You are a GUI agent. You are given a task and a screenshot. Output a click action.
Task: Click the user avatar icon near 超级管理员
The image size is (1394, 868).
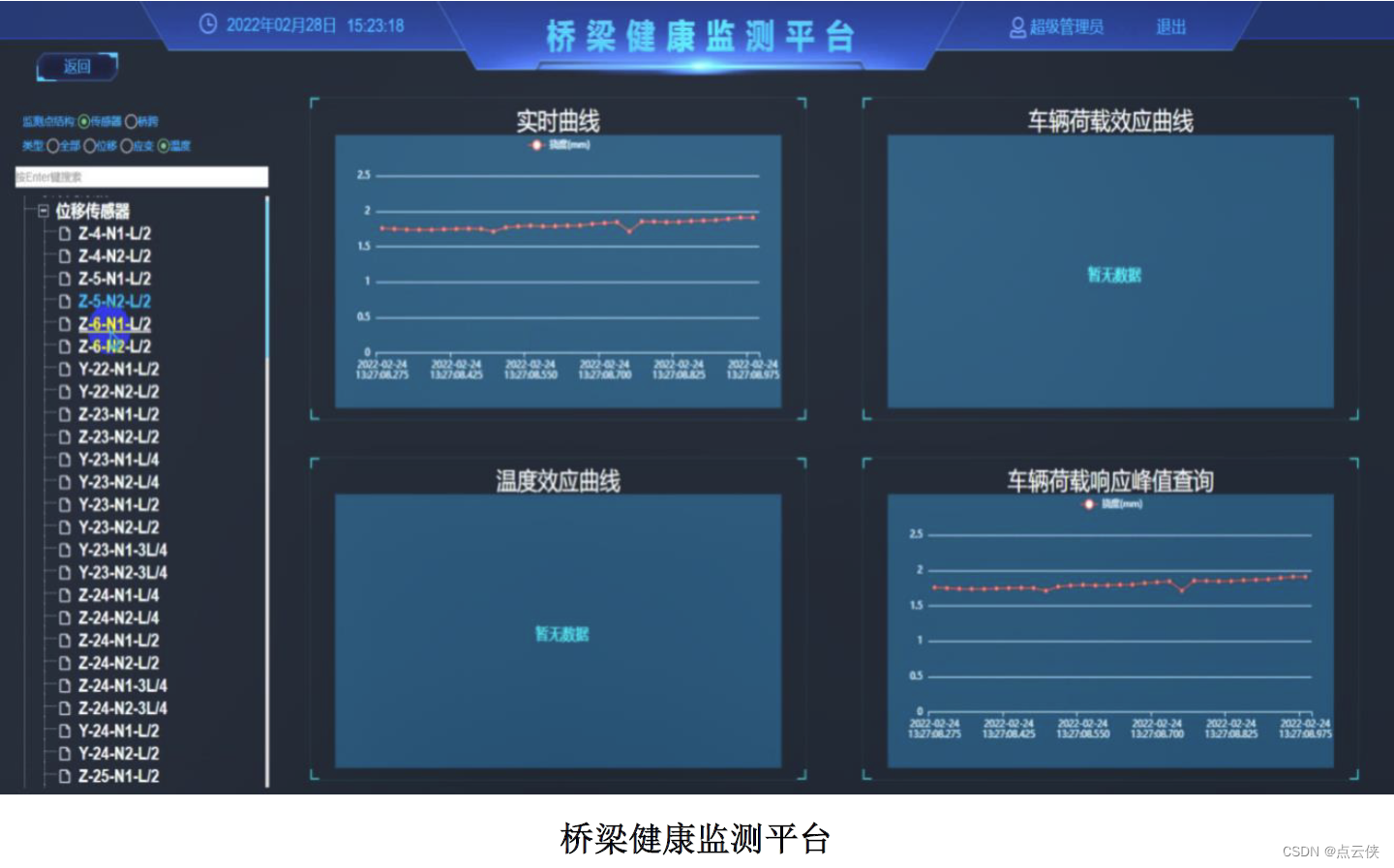[1017, 27]
